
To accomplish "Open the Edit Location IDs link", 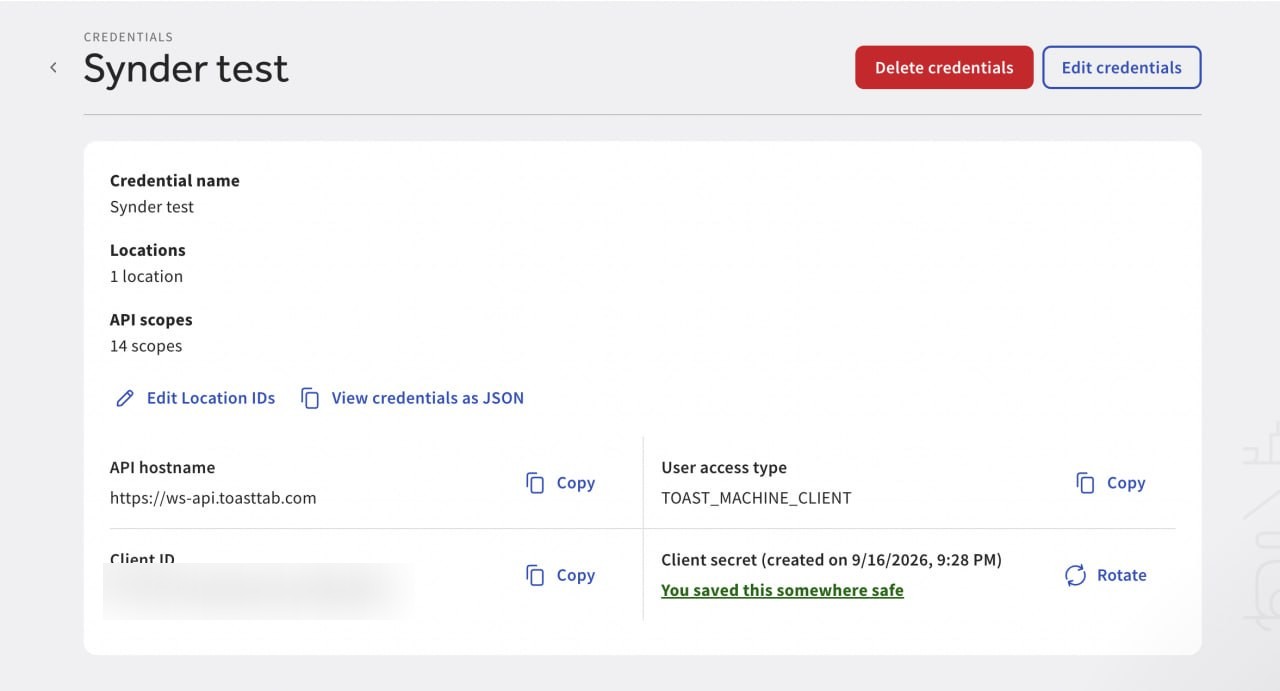I will point(211,398).
